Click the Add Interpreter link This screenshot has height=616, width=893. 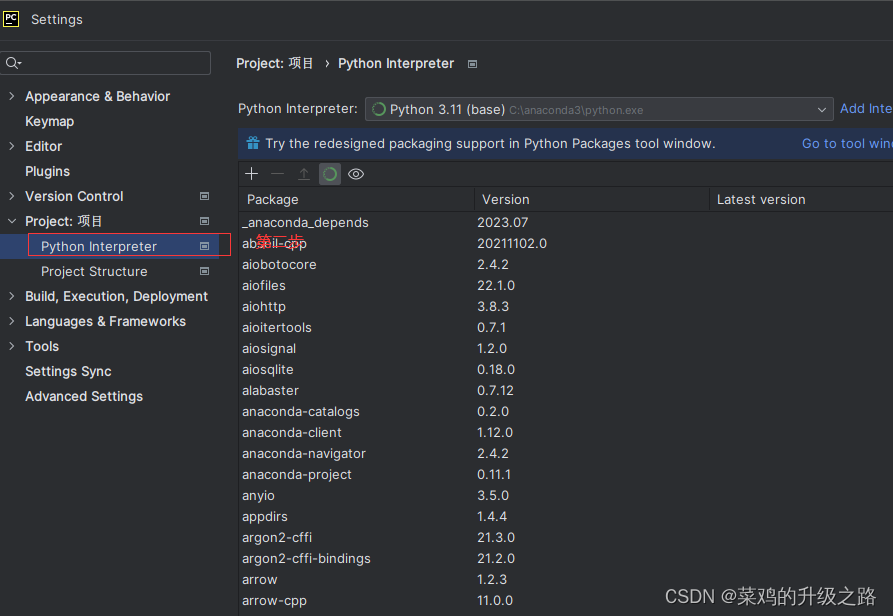pyautogui.click(x=866, y=109)
